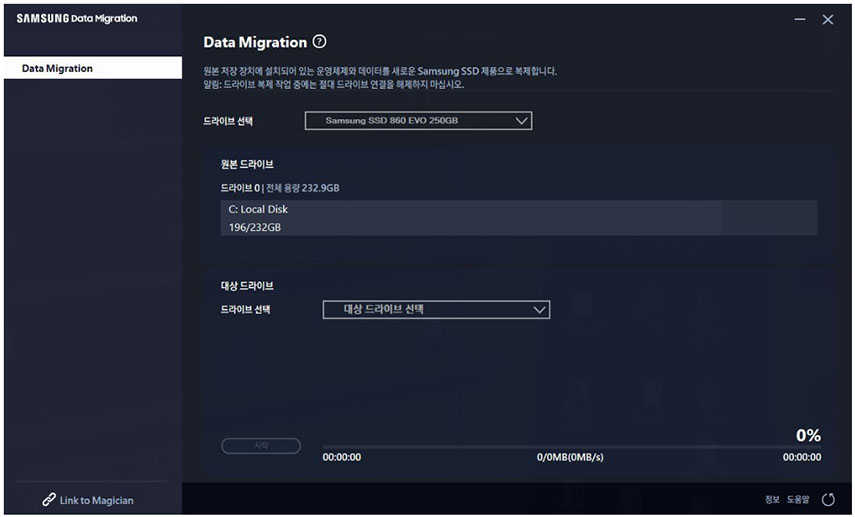This screenshot has width=855, height=517.
Task: Minimize the Samsung Data Migration window
Action: click(799, 20)
